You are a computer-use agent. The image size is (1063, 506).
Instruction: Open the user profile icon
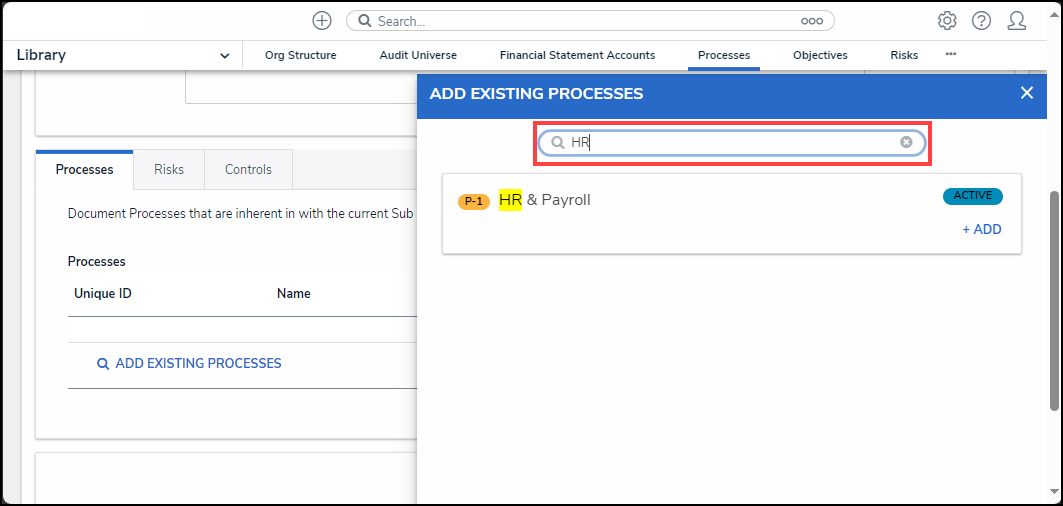[x=1017, y=21]
